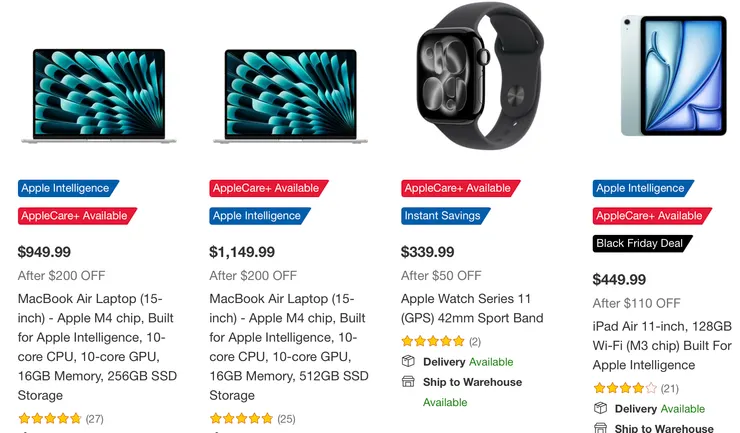Open the Apple Watch Series 11 title link
Viewport: 740px width, 433px height.
pos(472,308)
